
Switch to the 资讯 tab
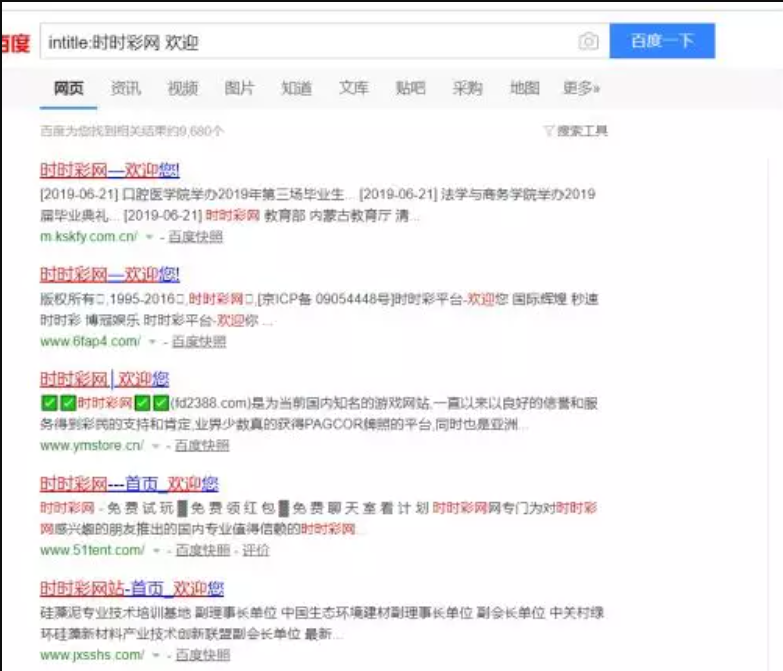125,88
